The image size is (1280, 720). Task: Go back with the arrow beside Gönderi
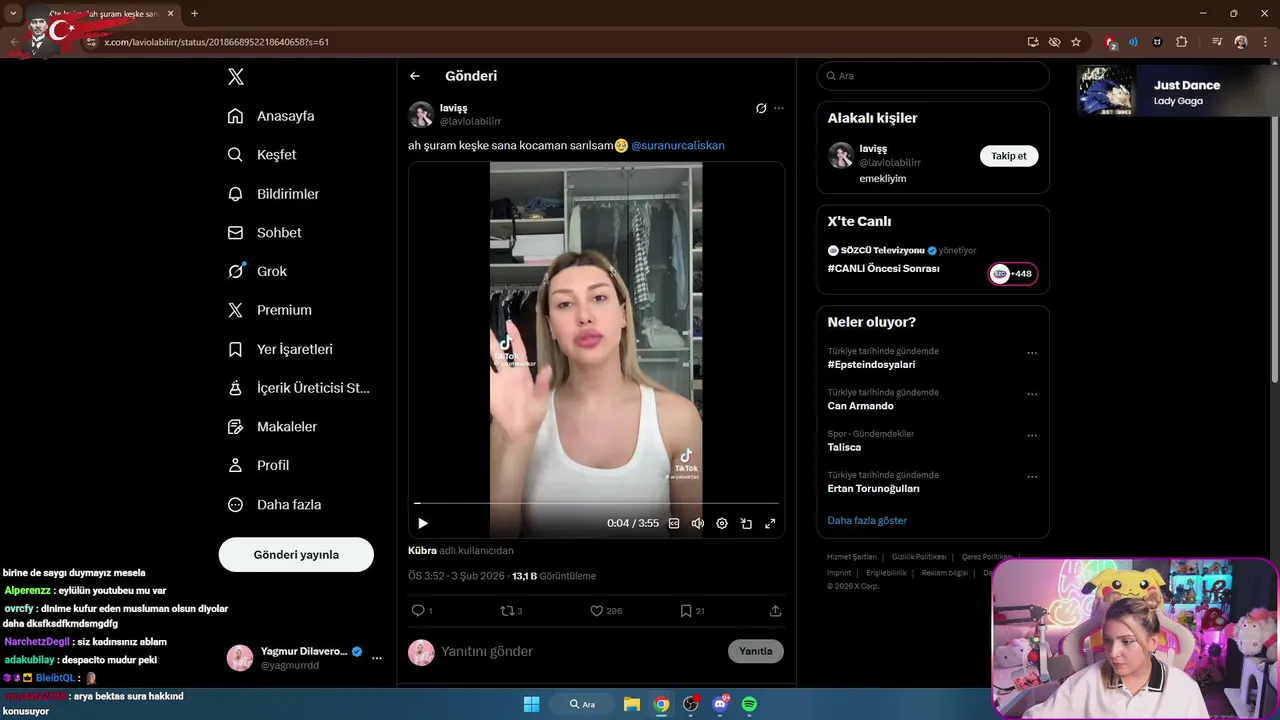click(415, 76)
